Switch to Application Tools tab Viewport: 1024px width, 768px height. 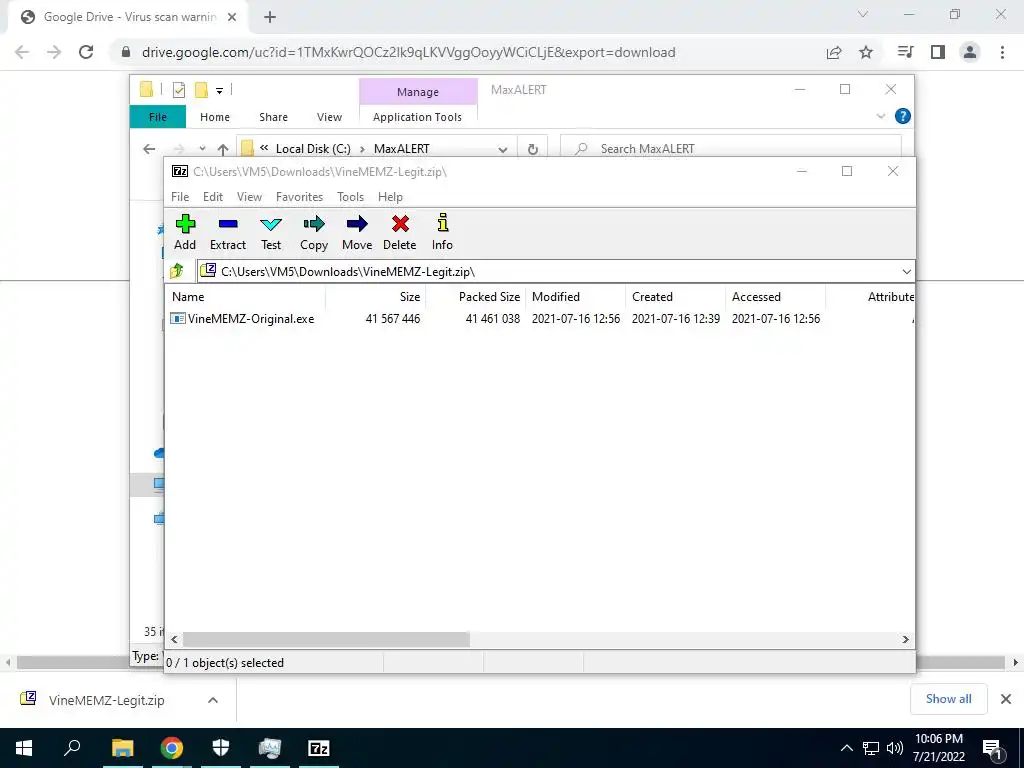[x=417, y=117]
